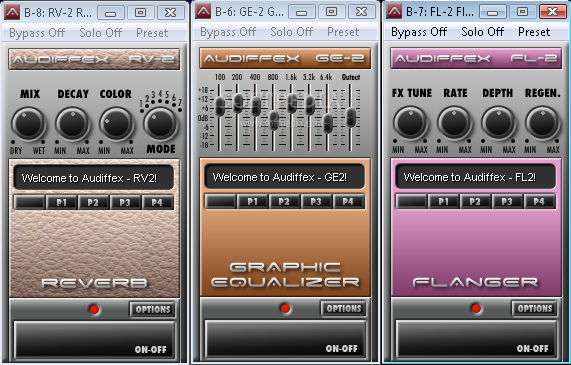The height and width of the screenshot is (365, 571).
Task: Select preset P2 on the RV-2 reverb
Action: [93, 202]
